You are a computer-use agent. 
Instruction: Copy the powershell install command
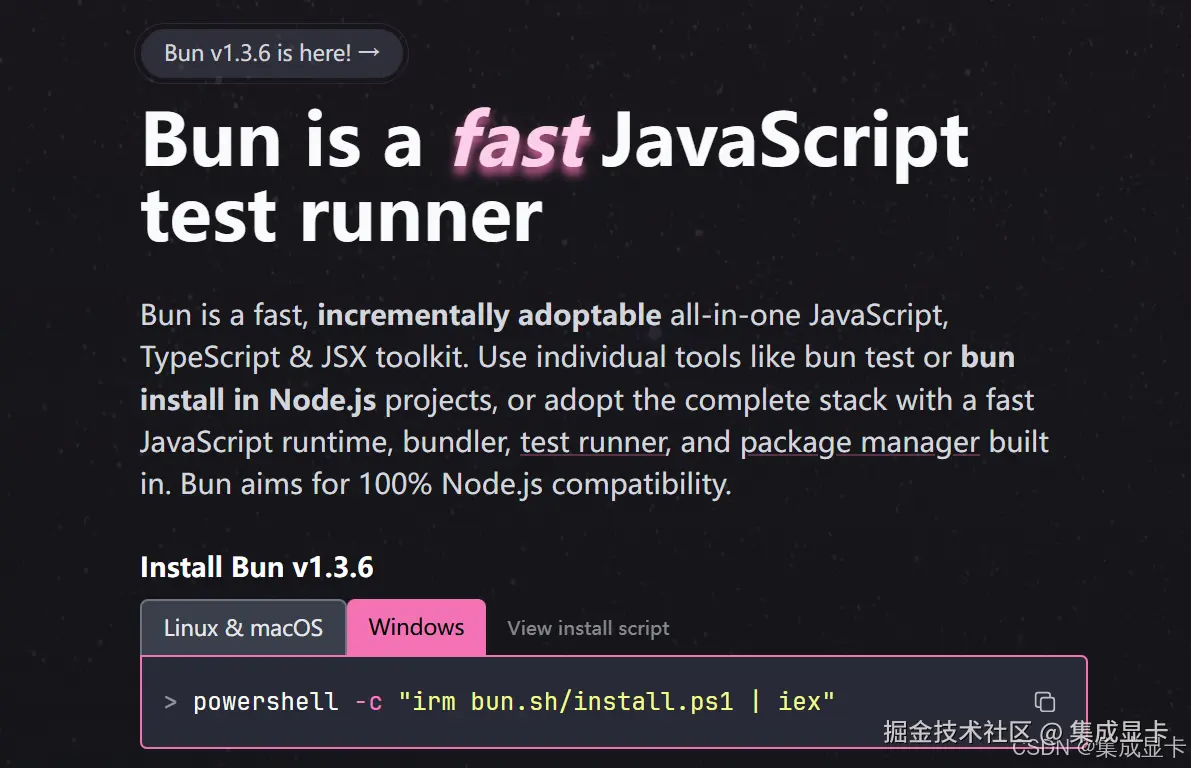(x=1044, y=702)
